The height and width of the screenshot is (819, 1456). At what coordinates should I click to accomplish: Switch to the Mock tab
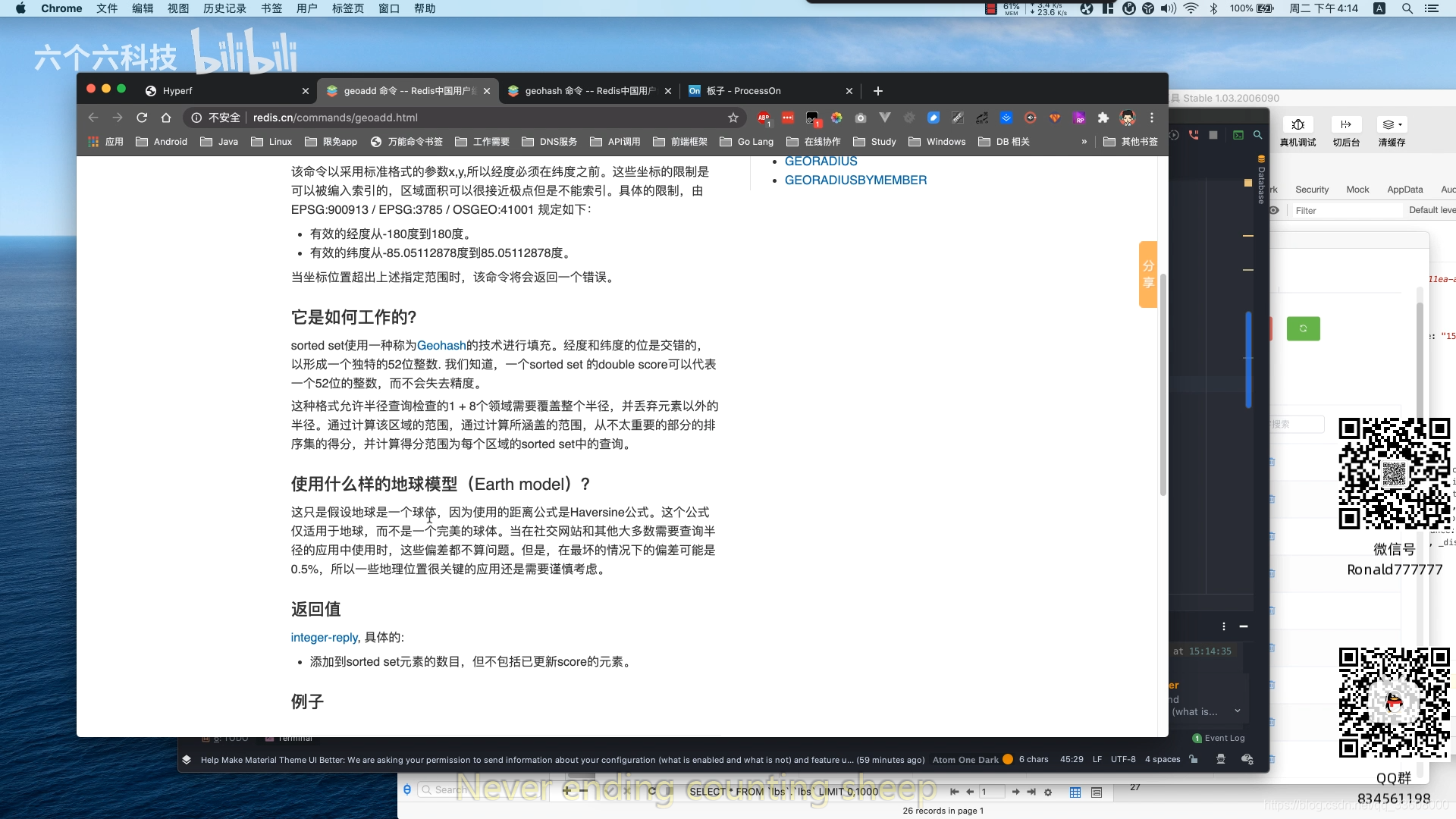1357,190
